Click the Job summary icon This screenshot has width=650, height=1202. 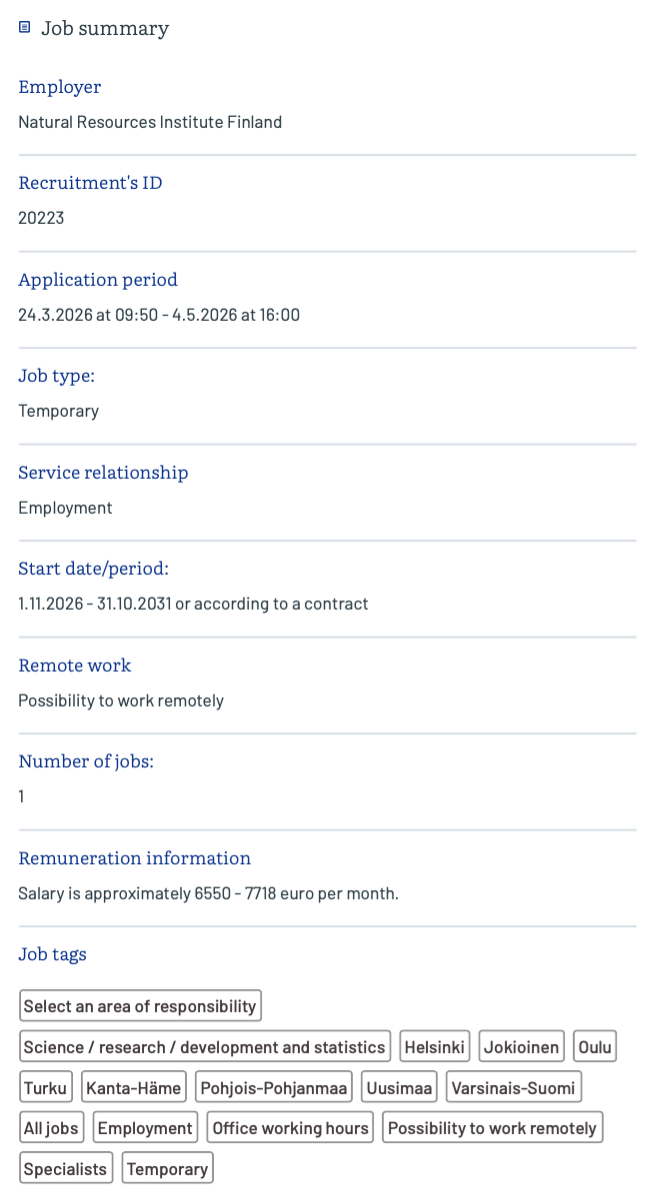[25, 28]
